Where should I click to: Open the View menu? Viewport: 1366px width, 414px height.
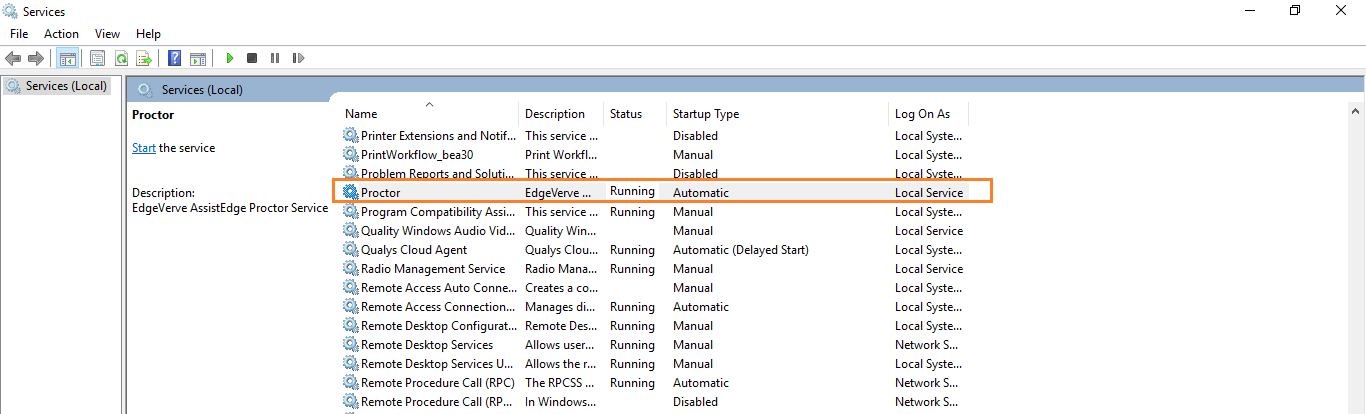(x=107, y=34)
